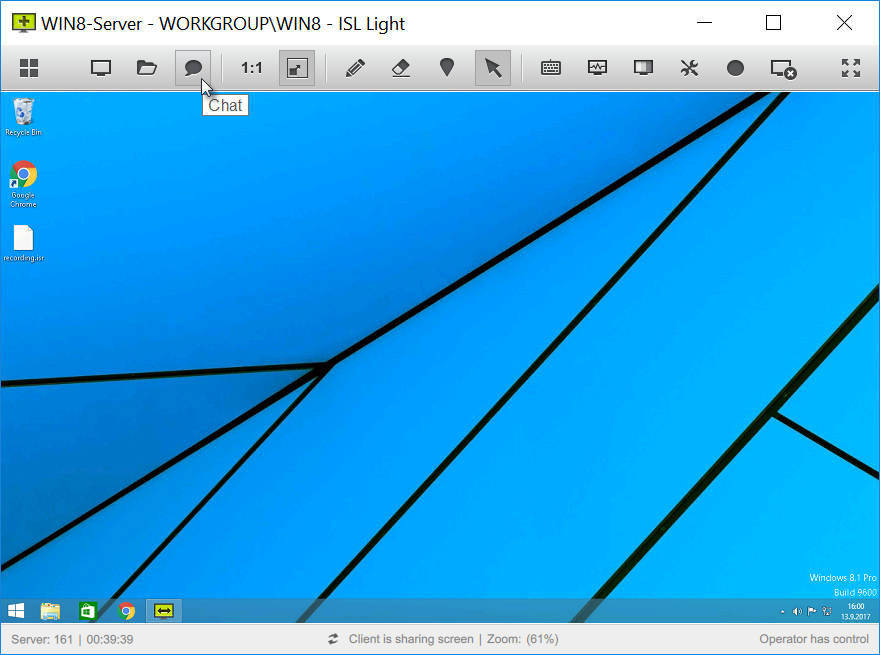
Task: Open the file transfer folder icon
Action: click(x=146, y=68)
